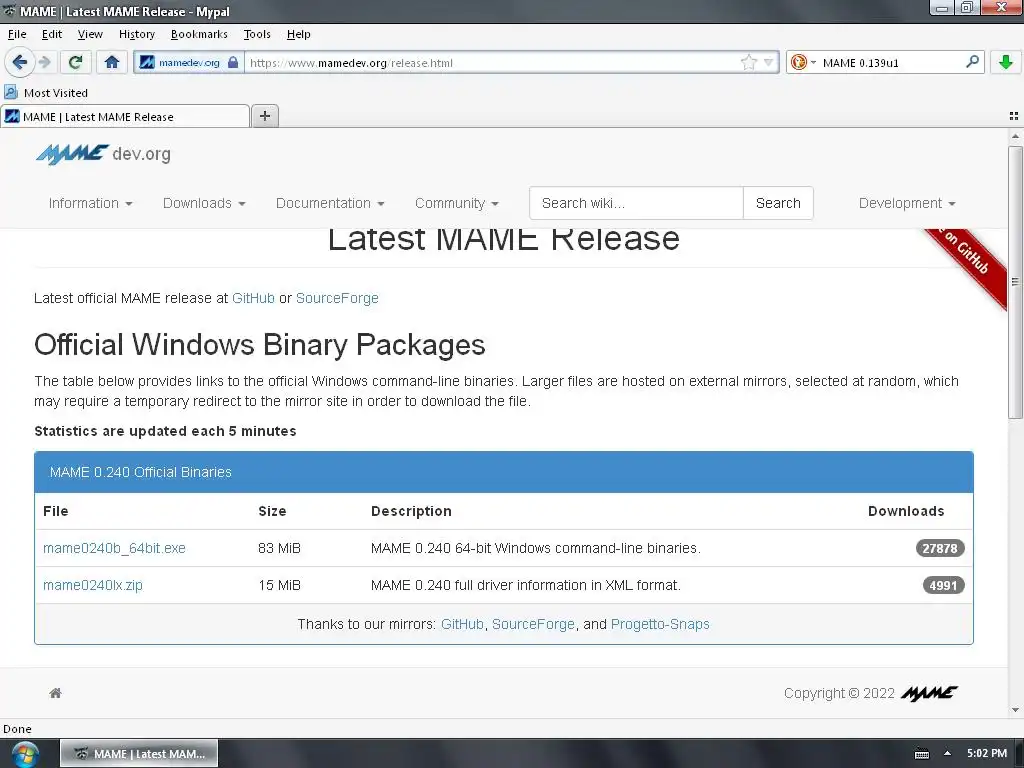This screenshot has width=1024, height=768.
Task: Click the mamedev.org site identity badge
Action: click(189, 63)
